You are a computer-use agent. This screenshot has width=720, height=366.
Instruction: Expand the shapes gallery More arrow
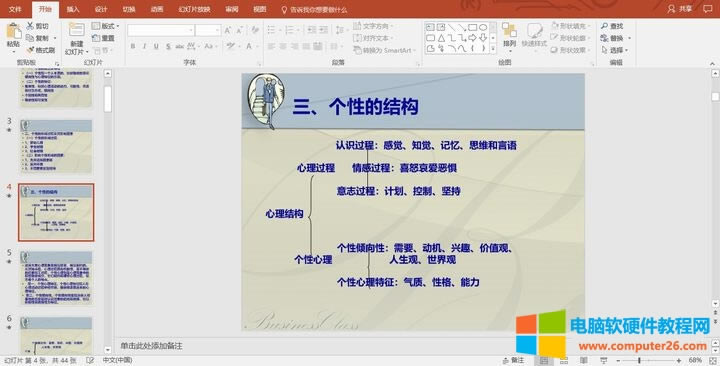(493, 48)
